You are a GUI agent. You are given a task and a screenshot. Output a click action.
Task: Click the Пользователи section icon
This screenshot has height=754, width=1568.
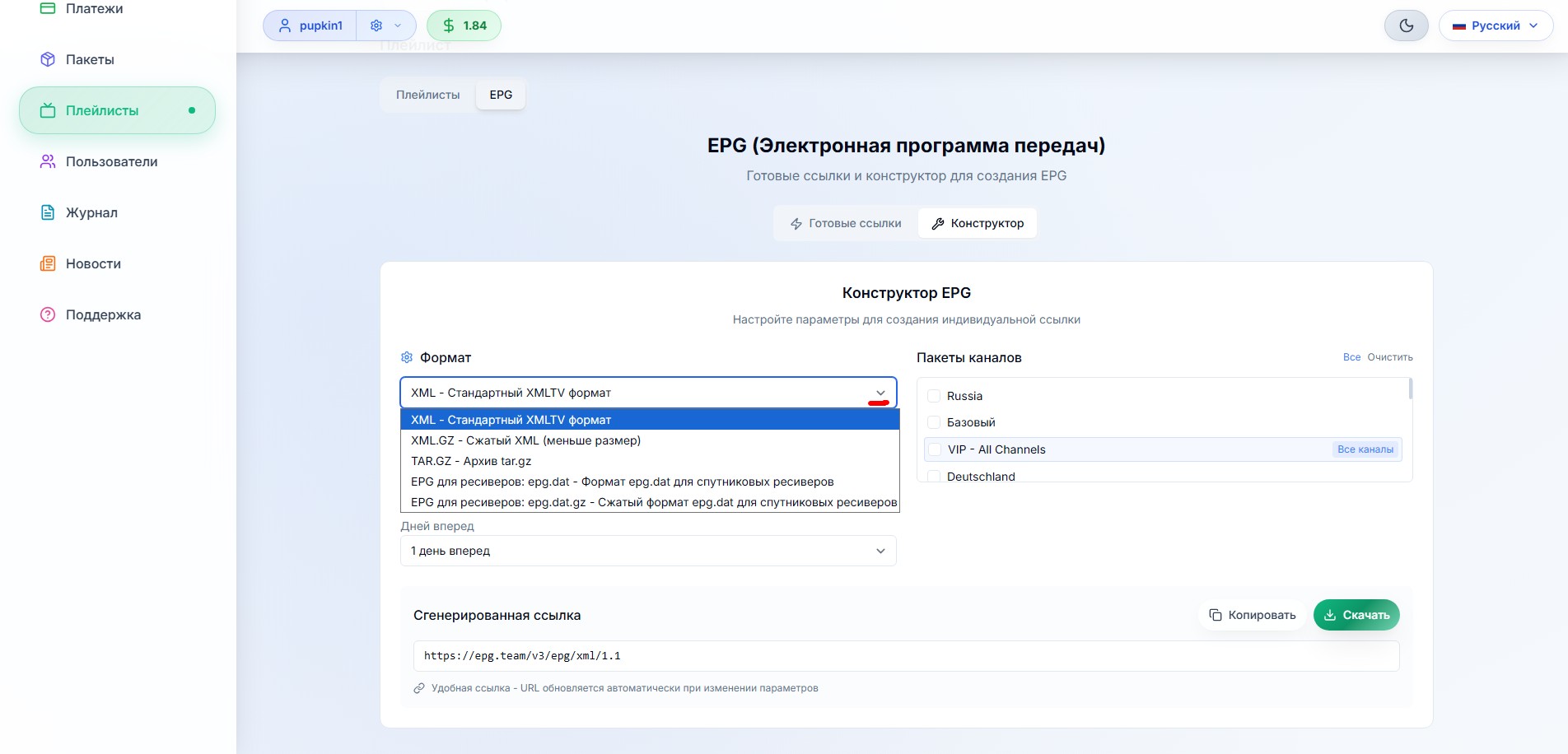(47, 161)
